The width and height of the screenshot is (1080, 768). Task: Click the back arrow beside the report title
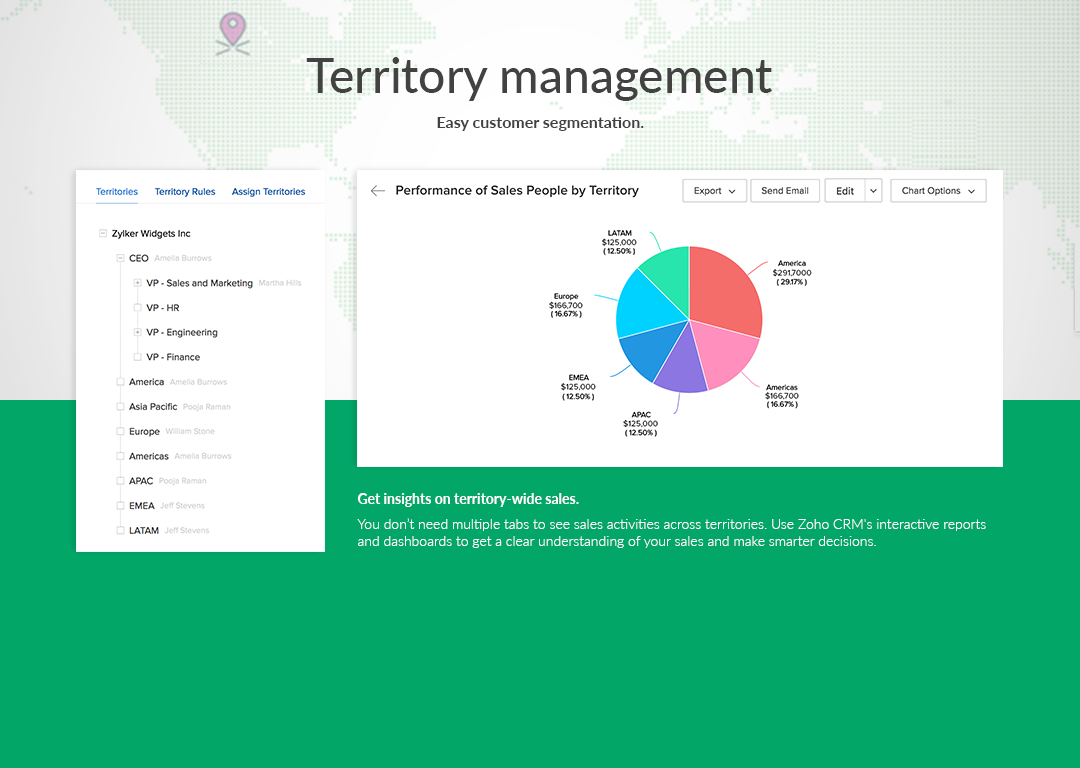tap(377, 191)
